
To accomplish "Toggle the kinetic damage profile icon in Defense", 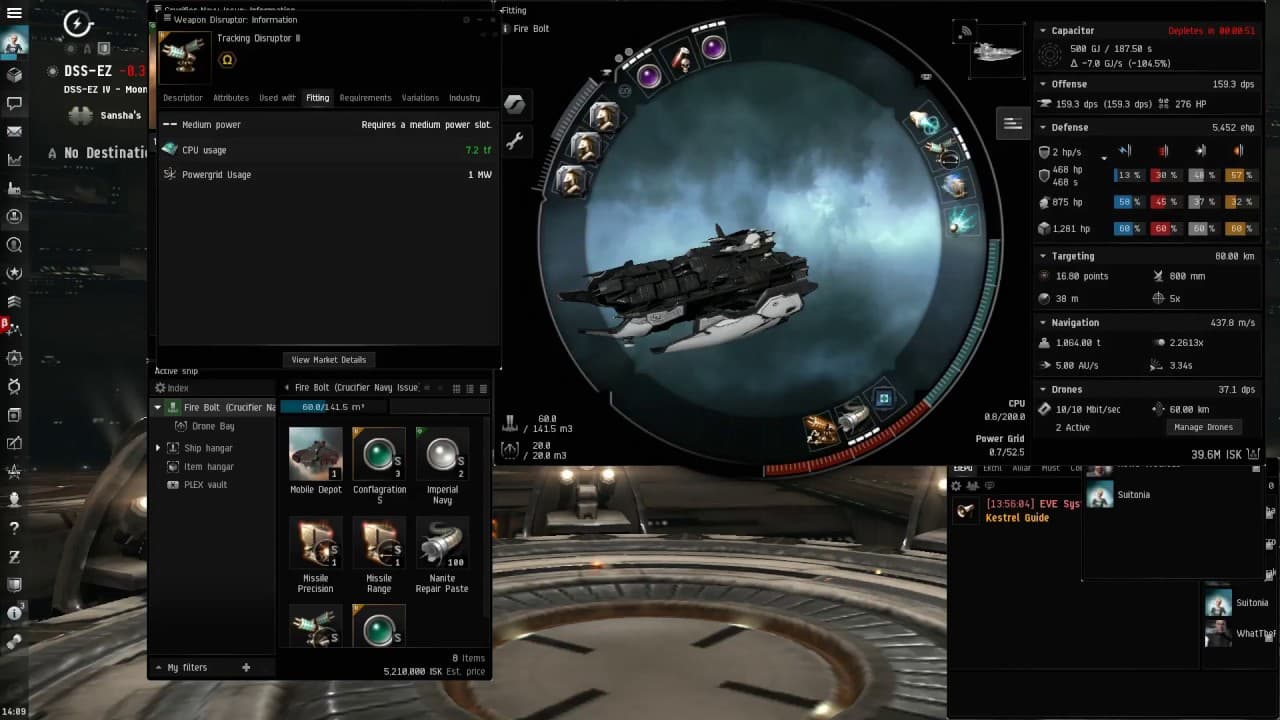I will (1201, 151).
